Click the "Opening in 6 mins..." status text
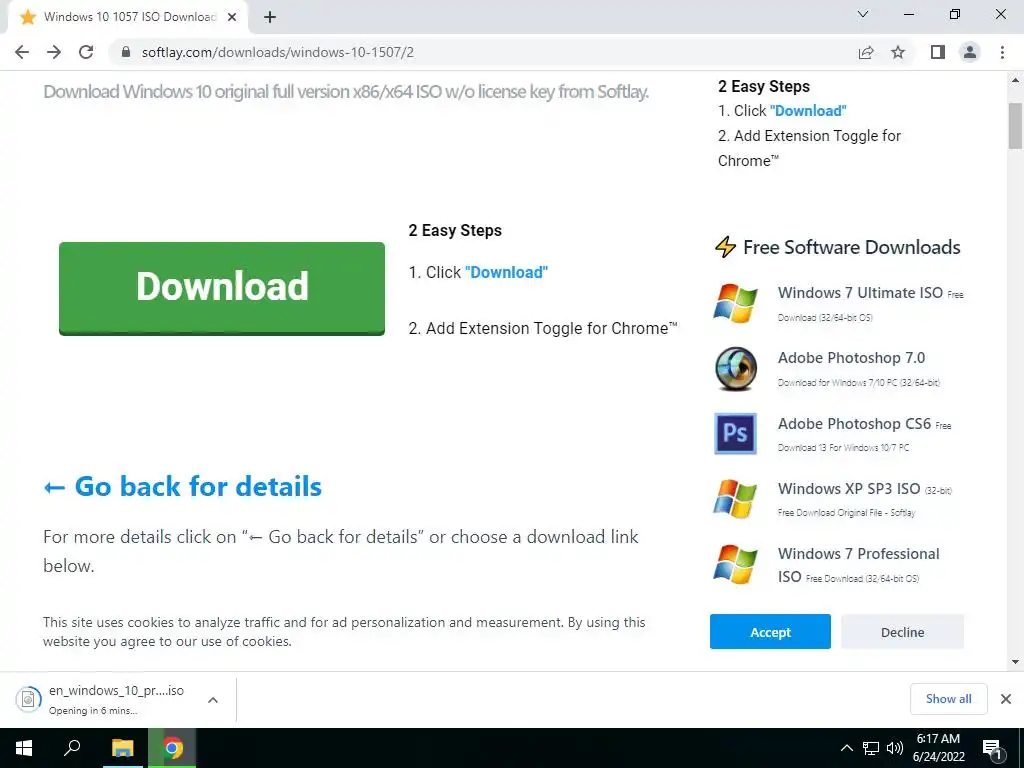 coord(93,711)
